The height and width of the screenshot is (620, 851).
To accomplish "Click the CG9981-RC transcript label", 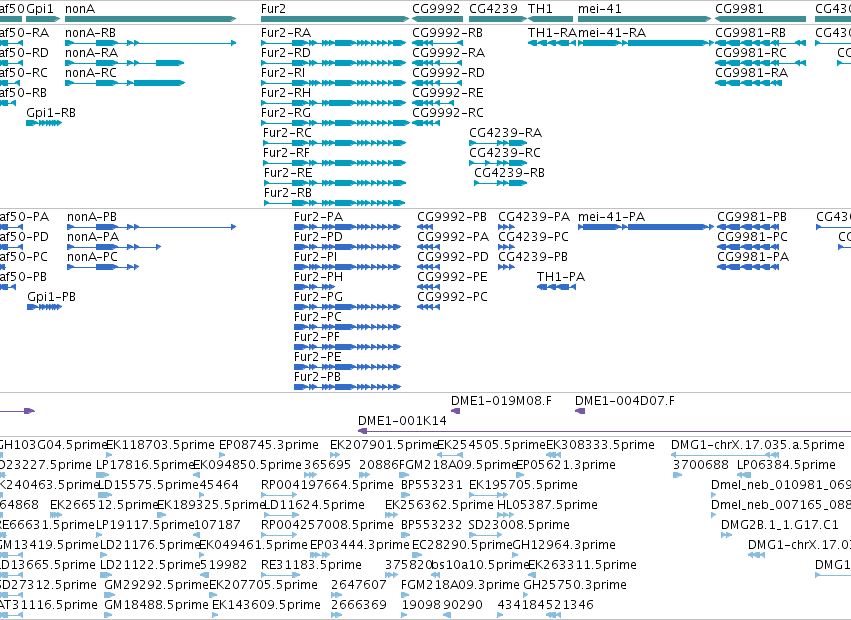I will (x=751, y=53).
